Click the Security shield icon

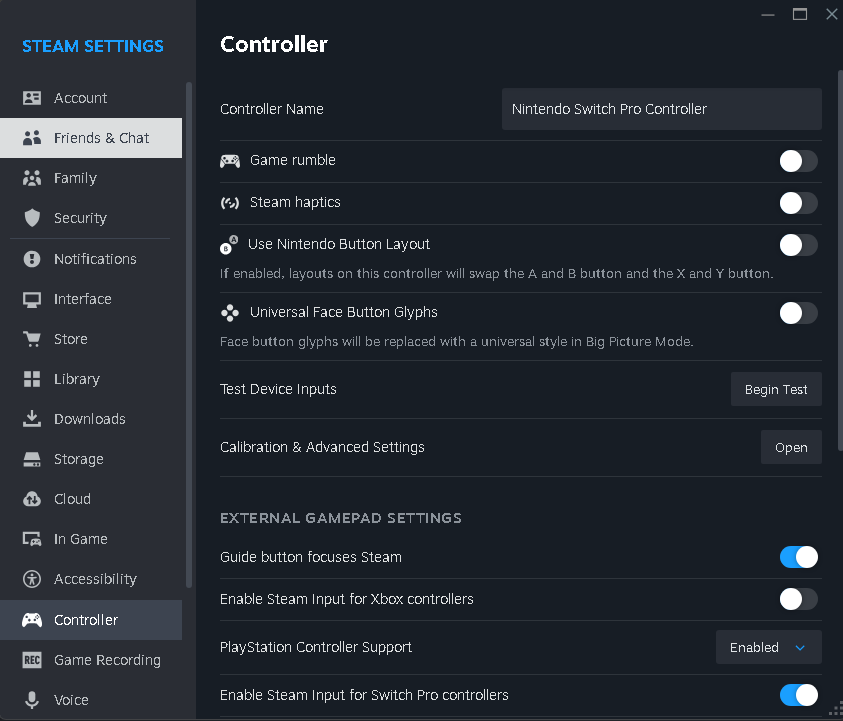32,218
